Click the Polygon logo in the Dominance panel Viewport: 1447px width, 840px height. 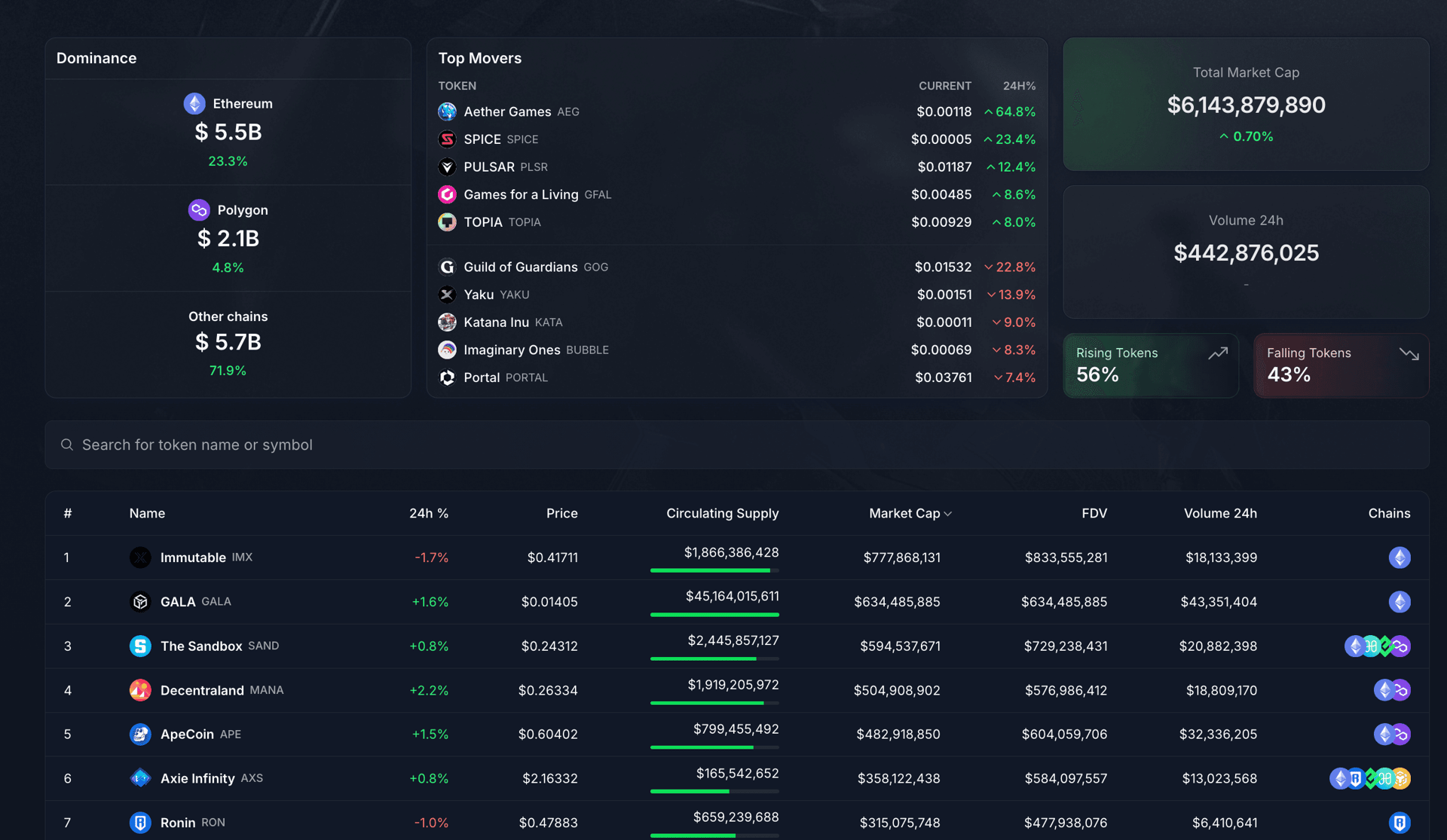click(197, 209)
